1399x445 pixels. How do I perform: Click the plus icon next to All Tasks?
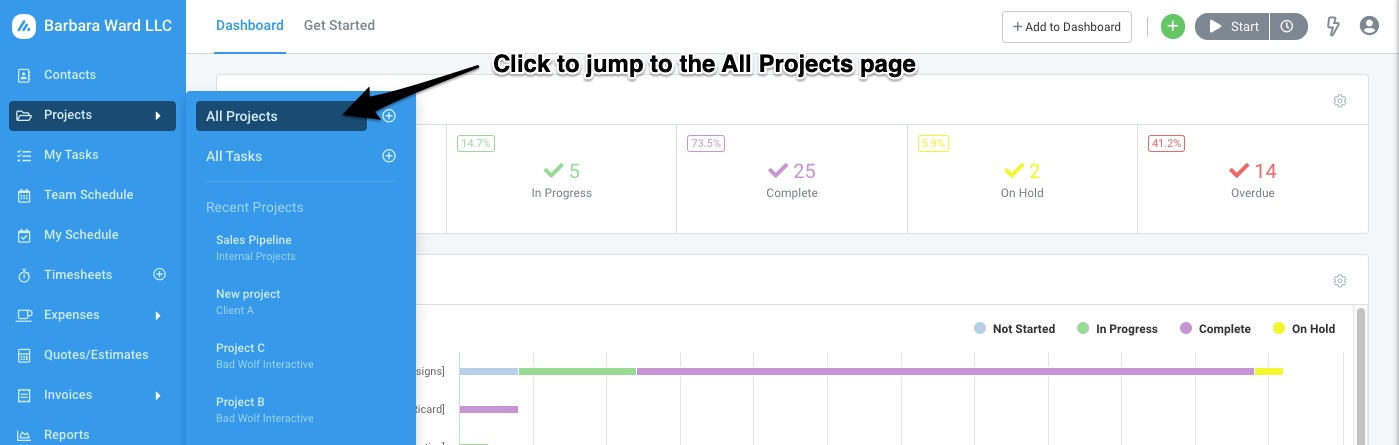click(389, 156)
